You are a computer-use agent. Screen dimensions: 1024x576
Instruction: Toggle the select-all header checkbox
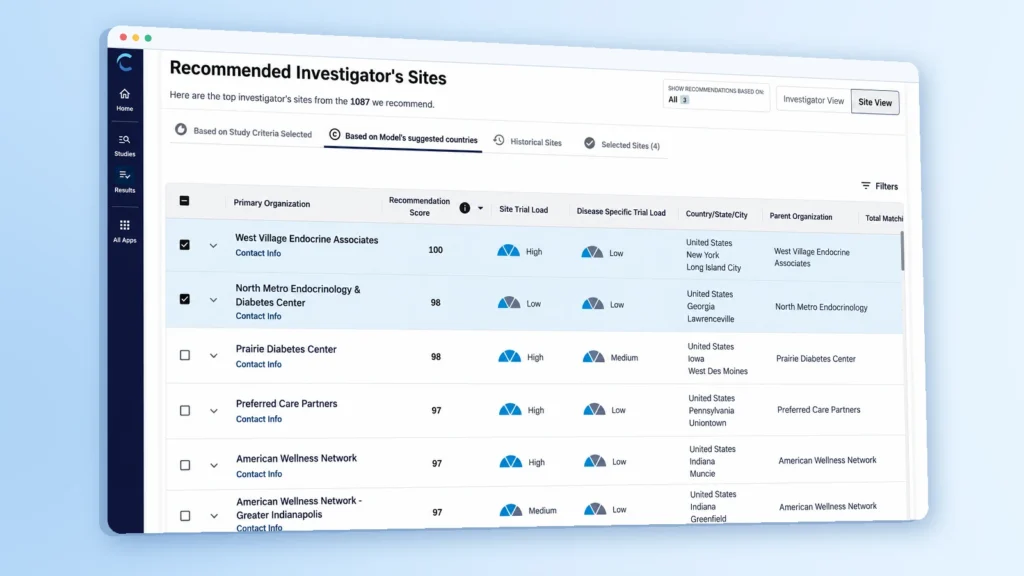pyautogui.click(x=184, y=200)
